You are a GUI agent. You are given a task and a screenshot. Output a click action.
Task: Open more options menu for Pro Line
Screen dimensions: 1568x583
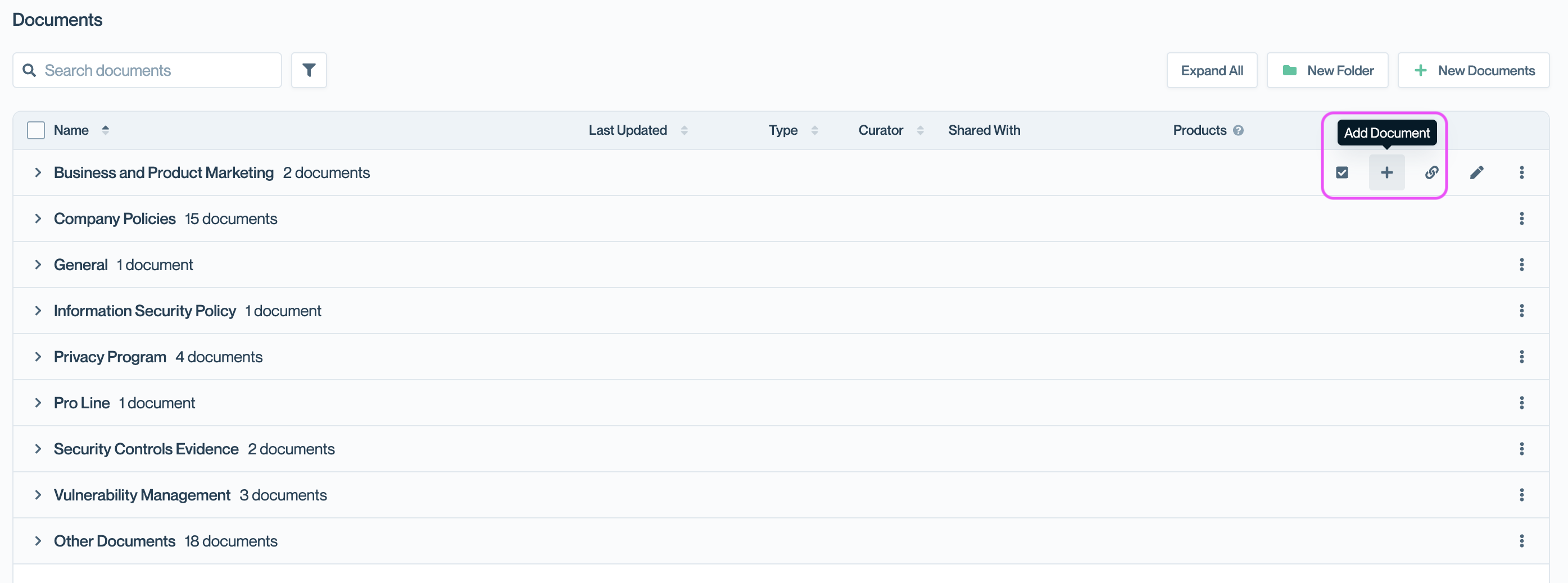point(1521,403)
